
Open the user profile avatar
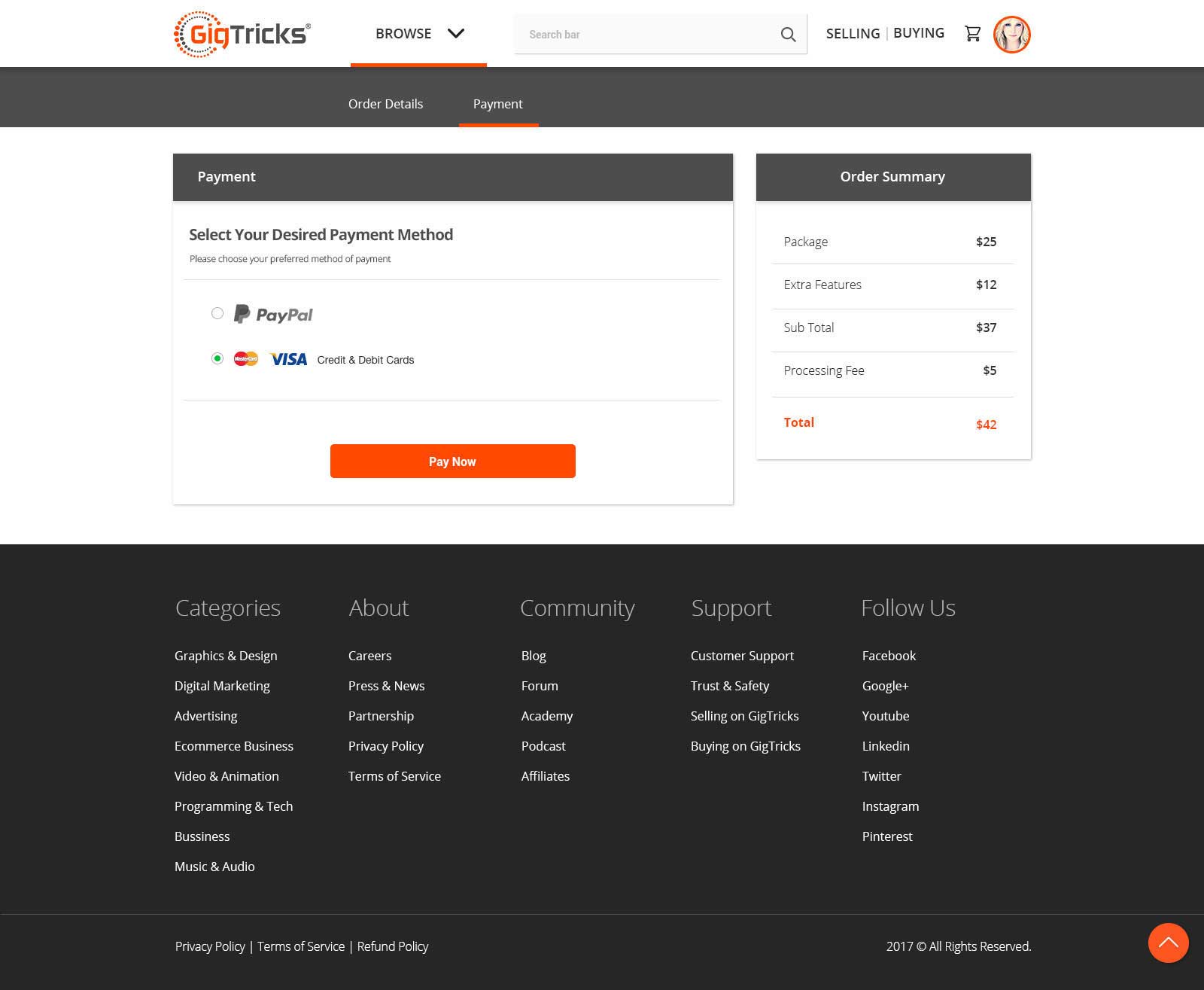[1011, 35]
